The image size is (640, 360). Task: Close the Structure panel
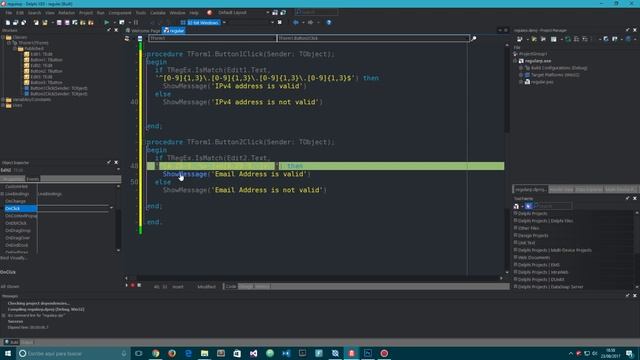[x=116, y=30]
